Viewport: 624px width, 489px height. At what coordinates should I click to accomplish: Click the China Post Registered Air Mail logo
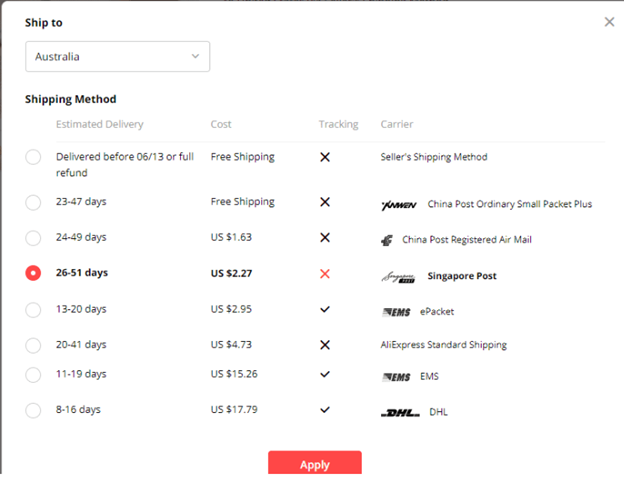point(387,240)
